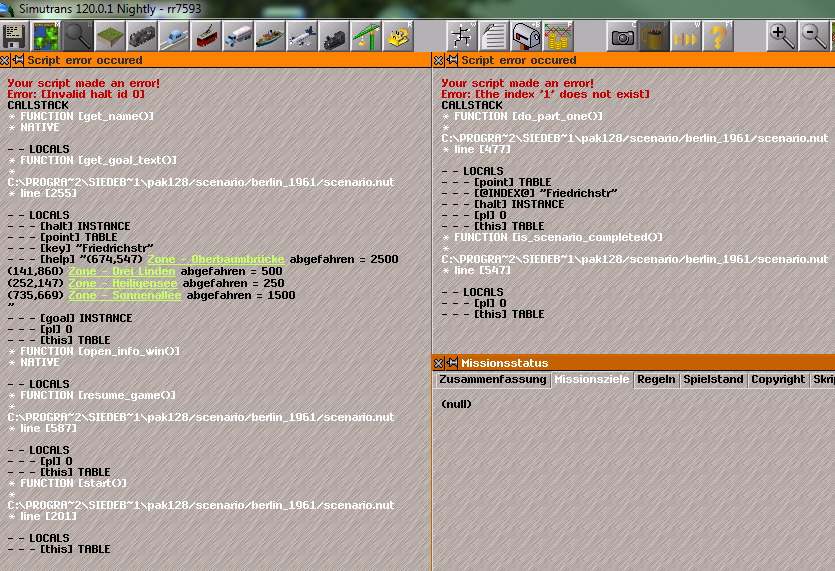This screenshot has height=571, width=835.
Task: Open the minimap icon in toolbar
Action: [46, 38]
